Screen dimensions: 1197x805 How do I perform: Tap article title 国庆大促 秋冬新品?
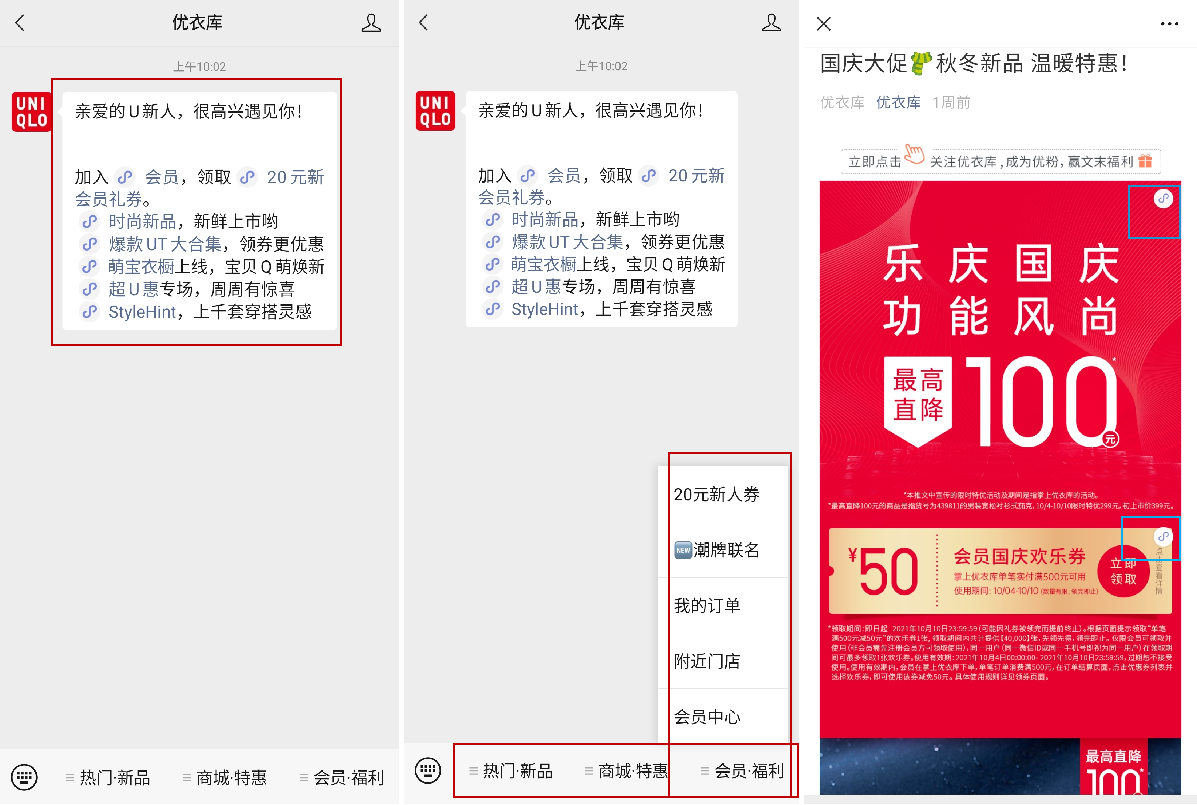[x=974, y=63]
